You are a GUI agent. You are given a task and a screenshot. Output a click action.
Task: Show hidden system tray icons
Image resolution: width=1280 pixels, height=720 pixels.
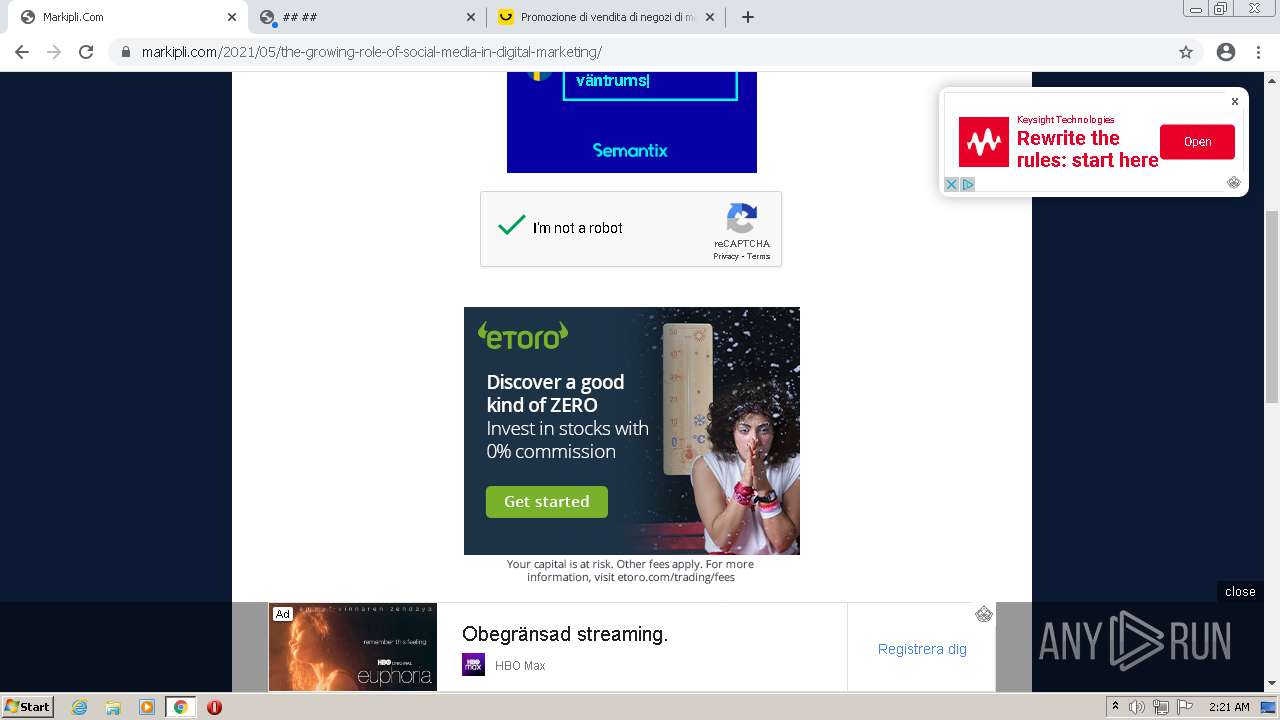(x=1115, y=706)
